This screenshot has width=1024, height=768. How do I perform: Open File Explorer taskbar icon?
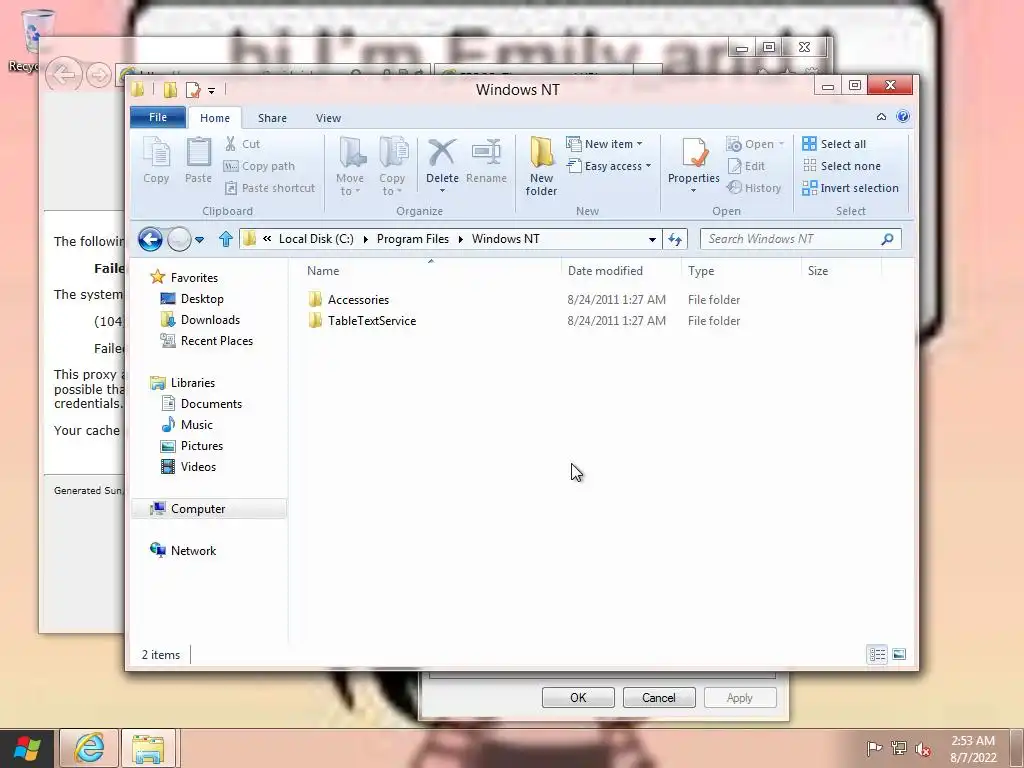tap(148, 748)
